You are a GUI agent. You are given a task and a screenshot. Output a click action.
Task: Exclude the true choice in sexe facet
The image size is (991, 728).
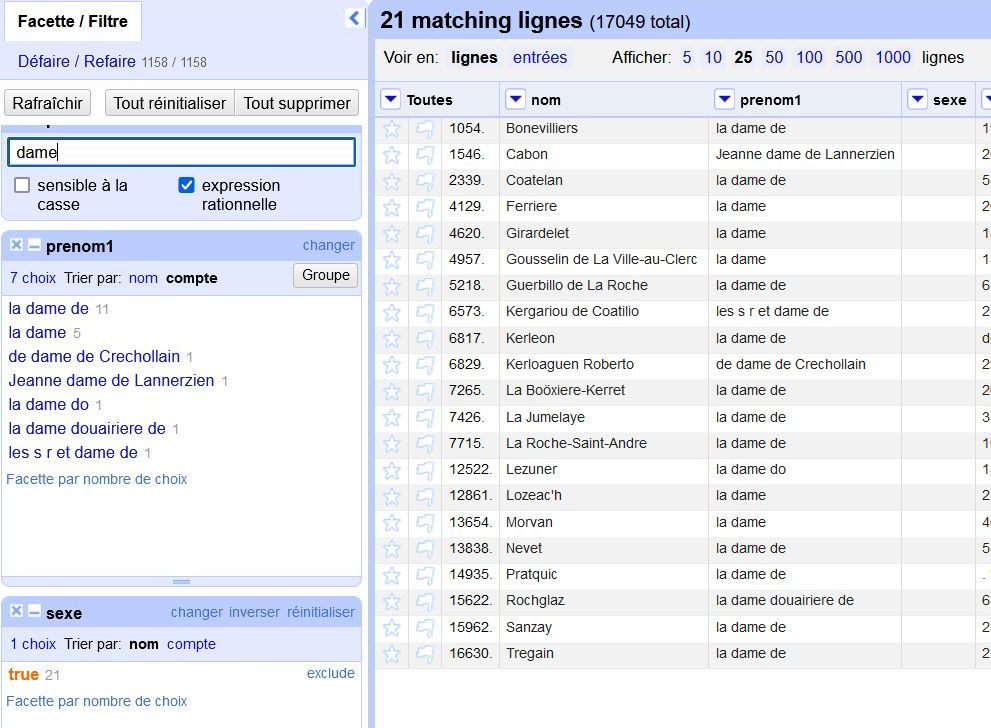click(331, 673)
